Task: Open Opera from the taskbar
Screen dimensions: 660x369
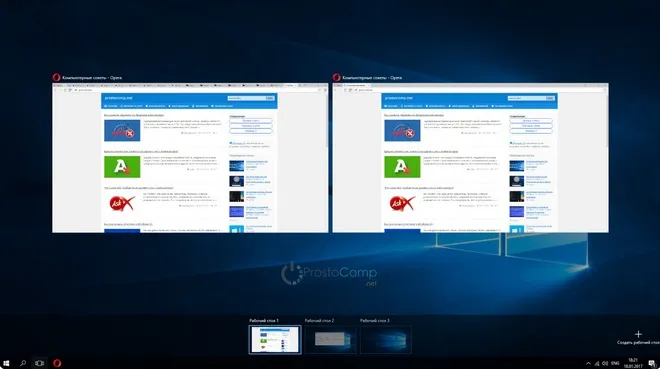Action: pos(57,363)
